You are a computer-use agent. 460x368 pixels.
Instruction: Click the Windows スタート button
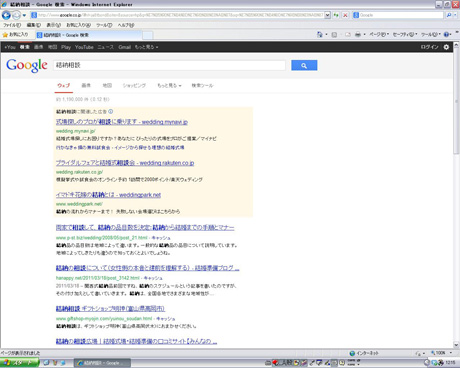coord(19,363)
